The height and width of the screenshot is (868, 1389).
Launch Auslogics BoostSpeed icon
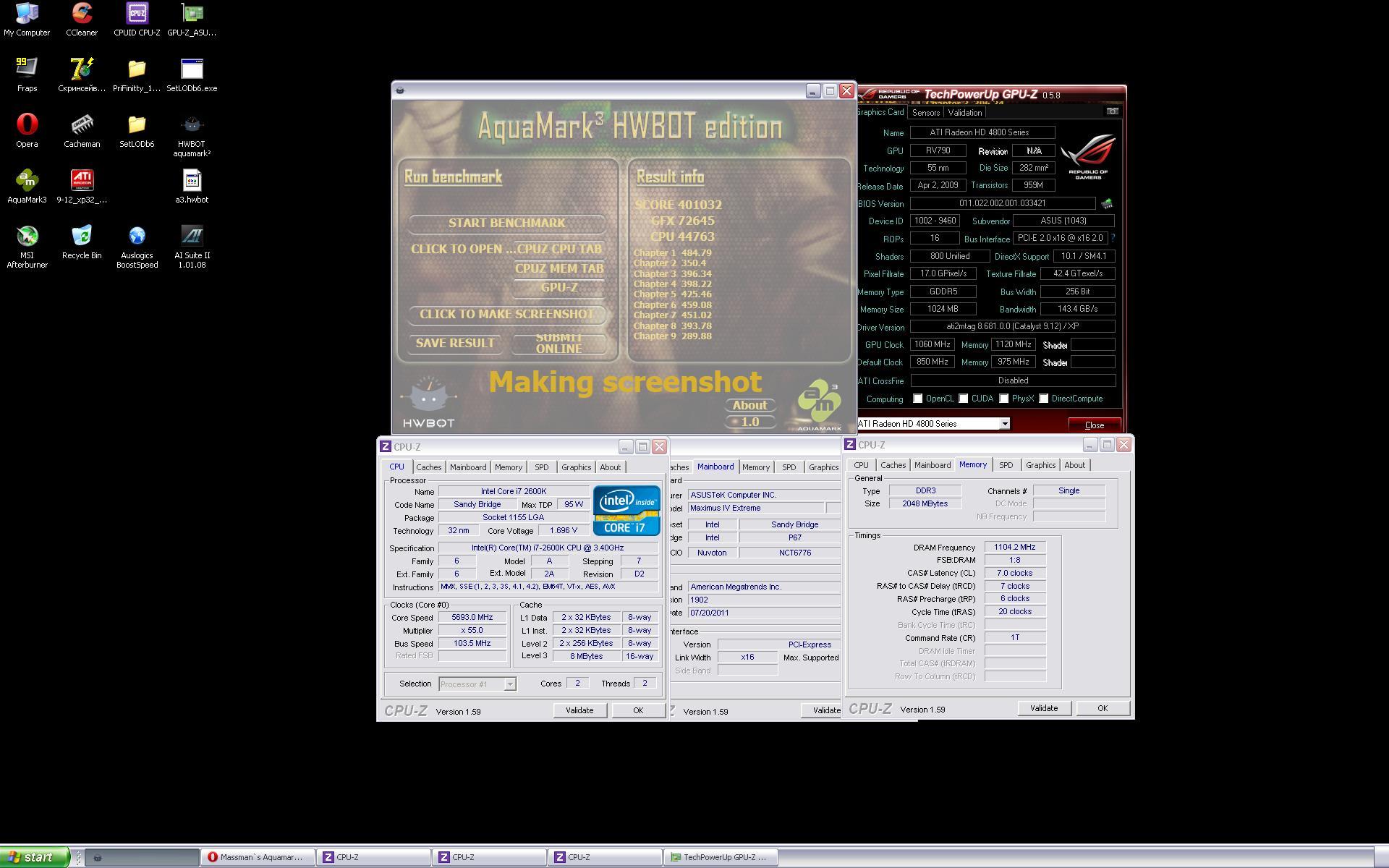click(x=137, y=247)
